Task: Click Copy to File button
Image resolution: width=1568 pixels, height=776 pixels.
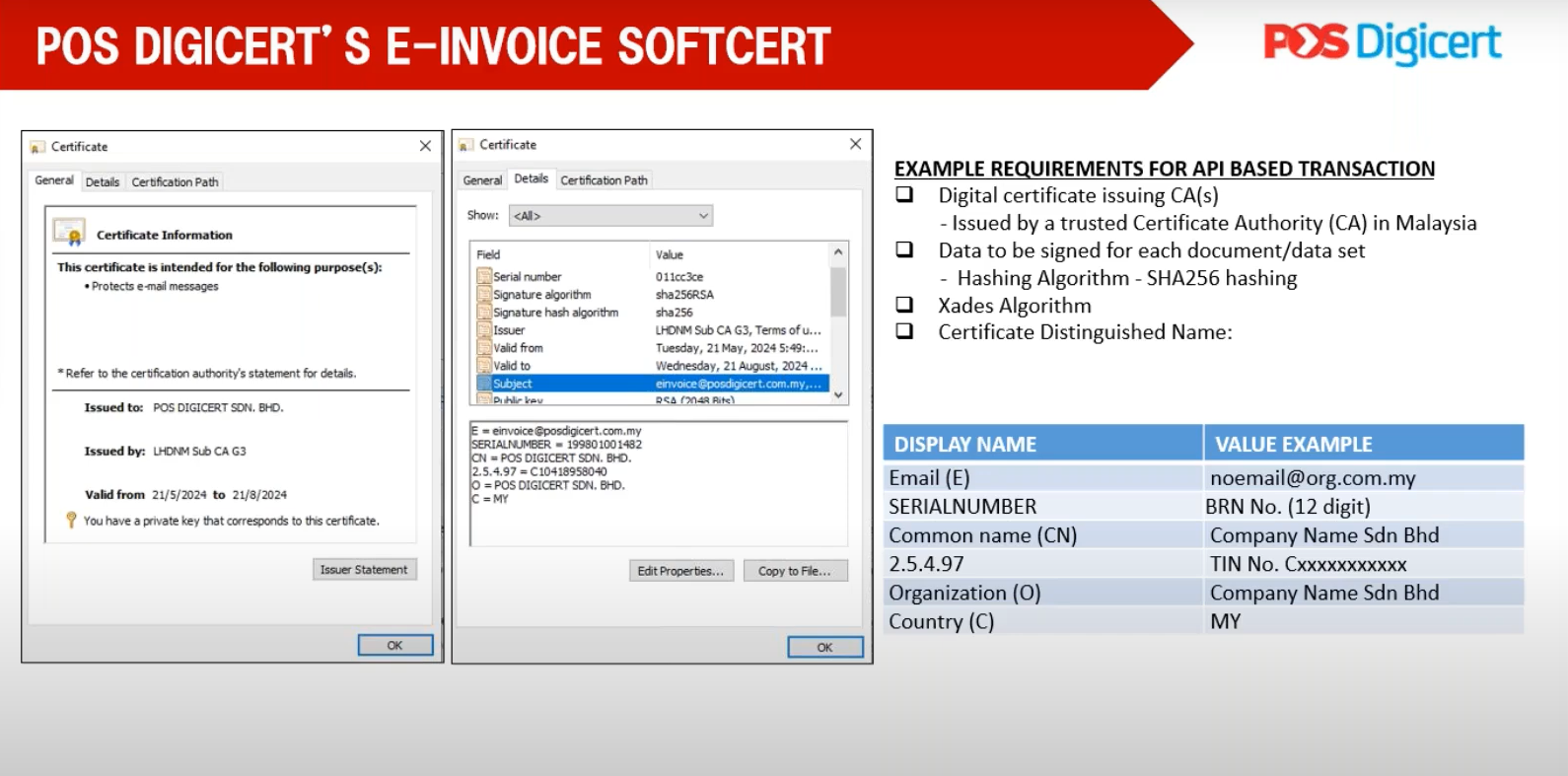Action: tap(795, 571)
